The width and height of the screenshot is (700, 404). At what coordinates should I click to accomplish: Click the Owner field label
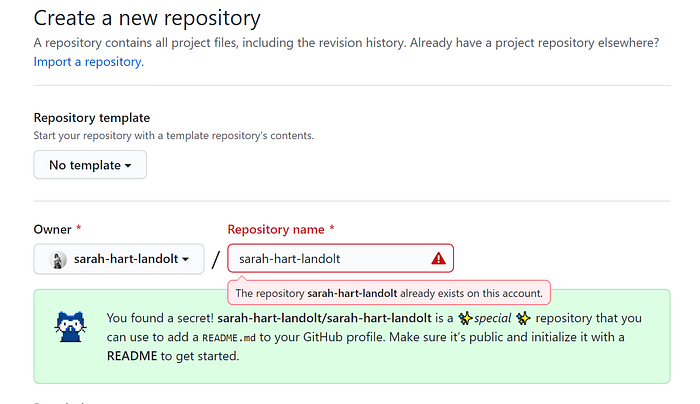[52, 229]
